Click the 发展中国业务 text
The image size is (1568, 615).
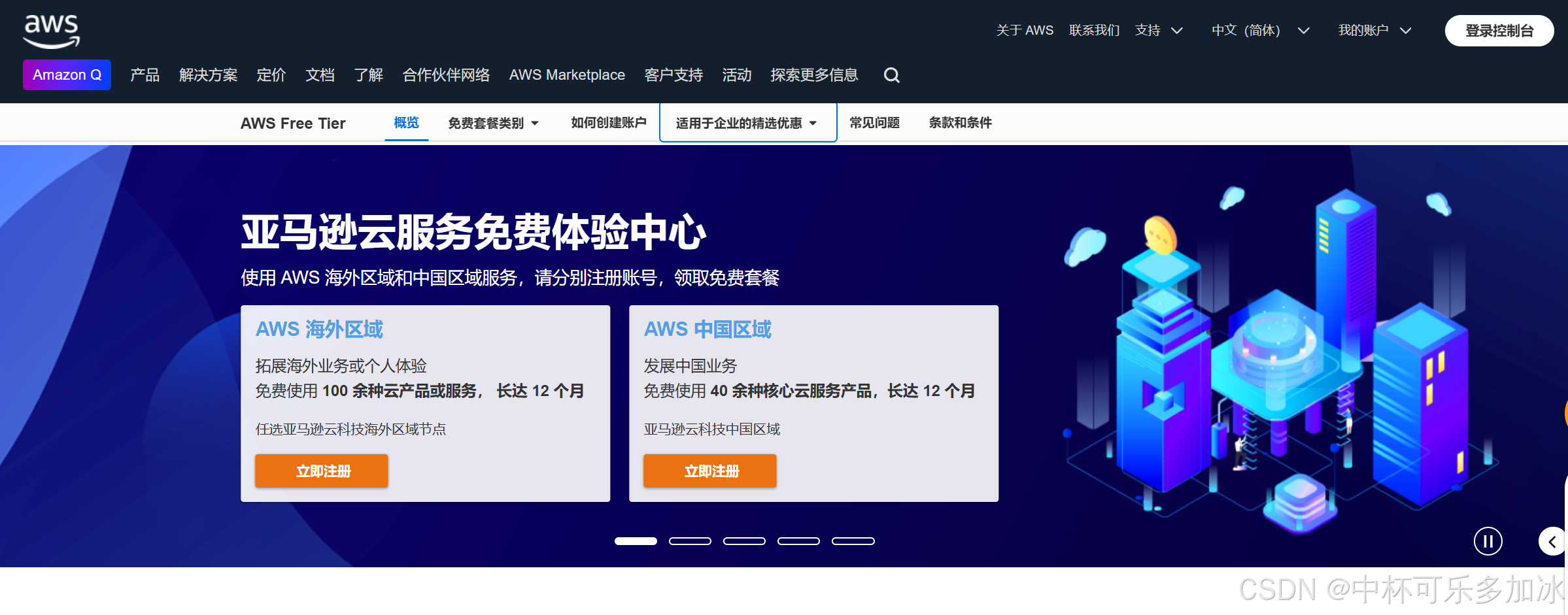pos(690,366)
